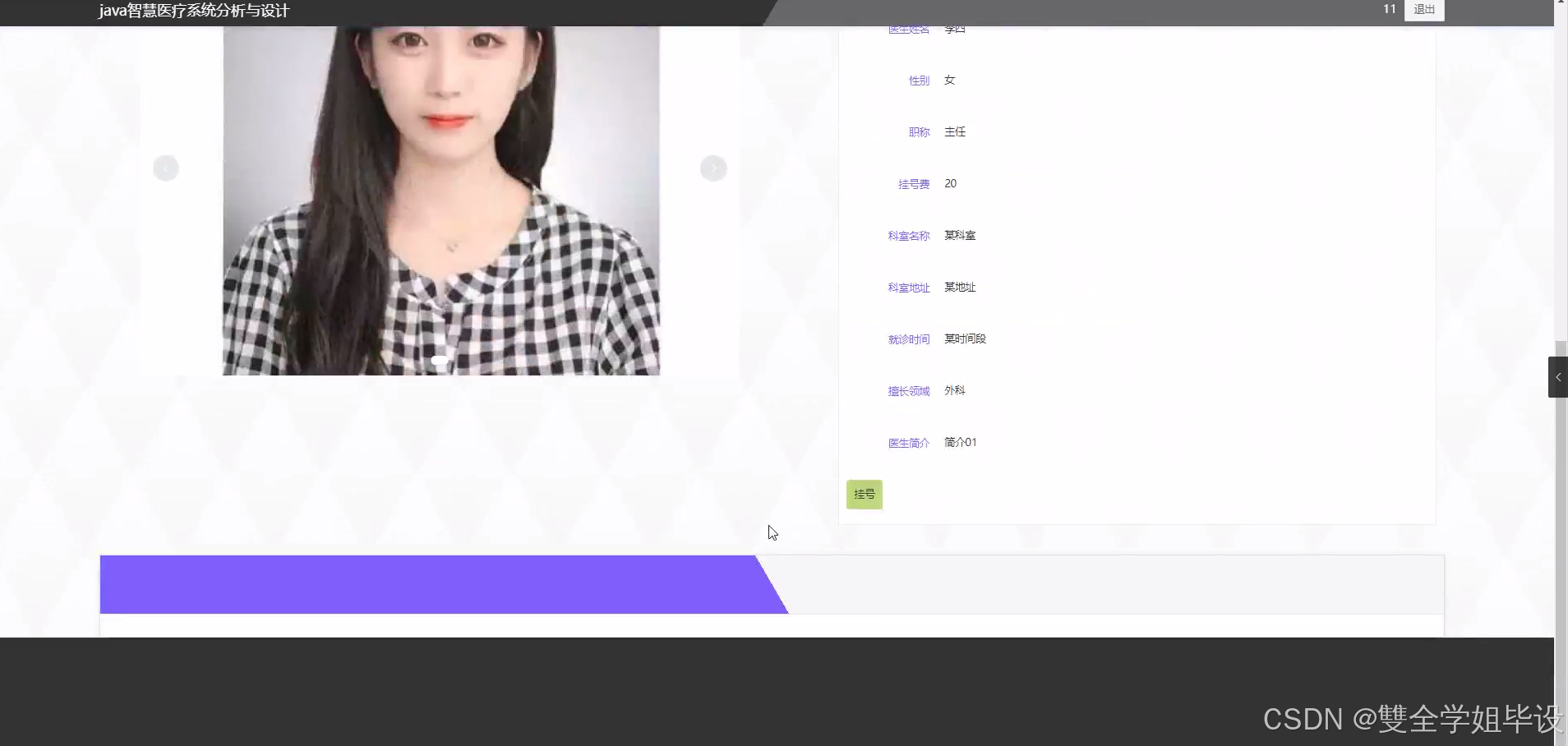Click the carousel indicator dot below photo

point(439,359)
